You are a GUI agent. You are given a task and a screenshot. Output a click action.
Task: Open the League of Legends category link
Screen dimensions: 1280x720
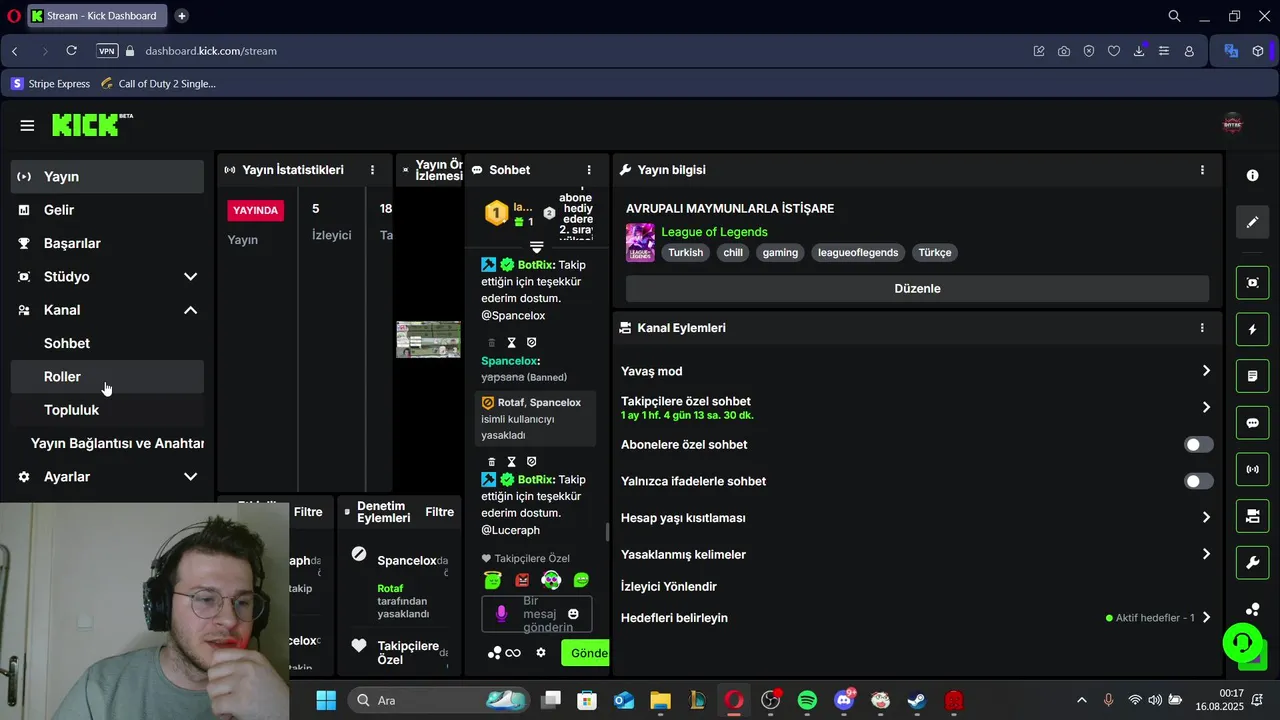714,232
